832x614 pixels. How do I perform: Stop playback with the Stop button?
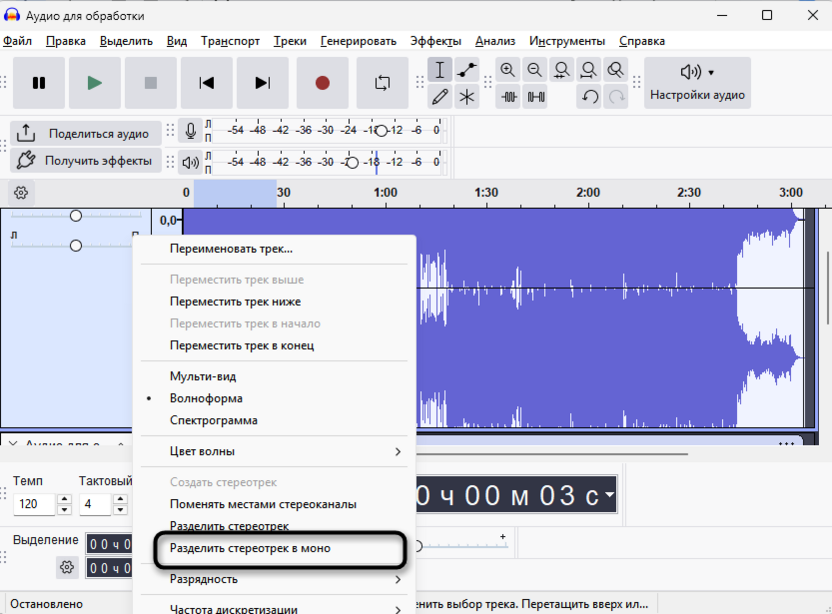click(x=151, y=83)
